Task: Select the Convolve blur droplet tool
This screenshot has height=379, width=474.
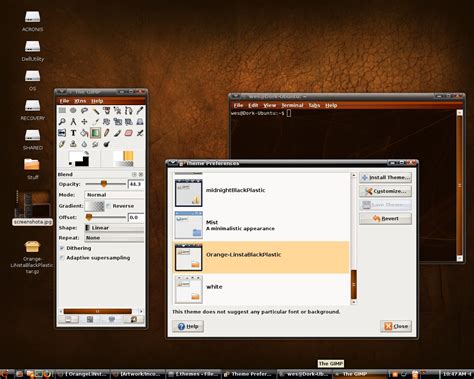Action: point(84,144)
